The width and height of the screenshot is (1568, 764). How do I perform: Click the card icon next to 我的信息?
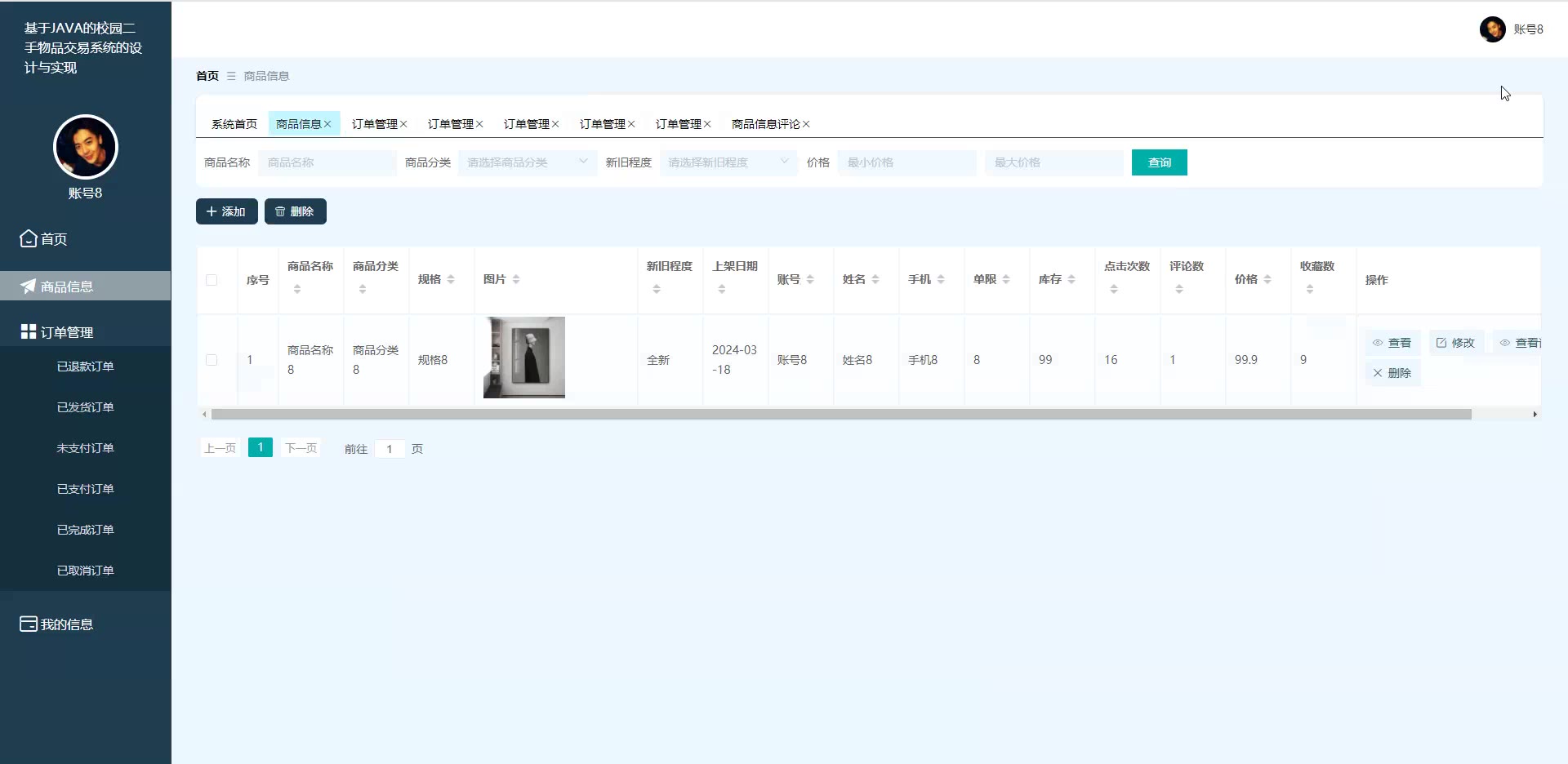(29, 624)
